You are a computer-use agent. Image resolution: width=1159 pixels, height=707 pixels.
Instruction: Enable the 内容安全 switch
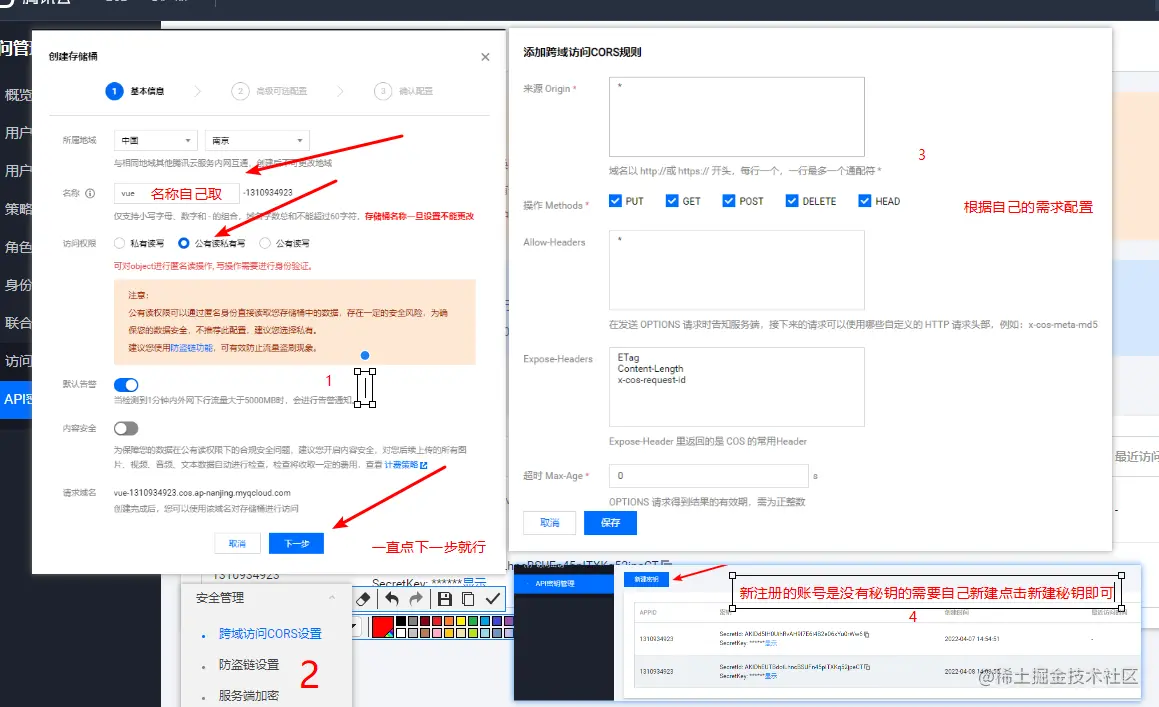click(x=126, y=428)
